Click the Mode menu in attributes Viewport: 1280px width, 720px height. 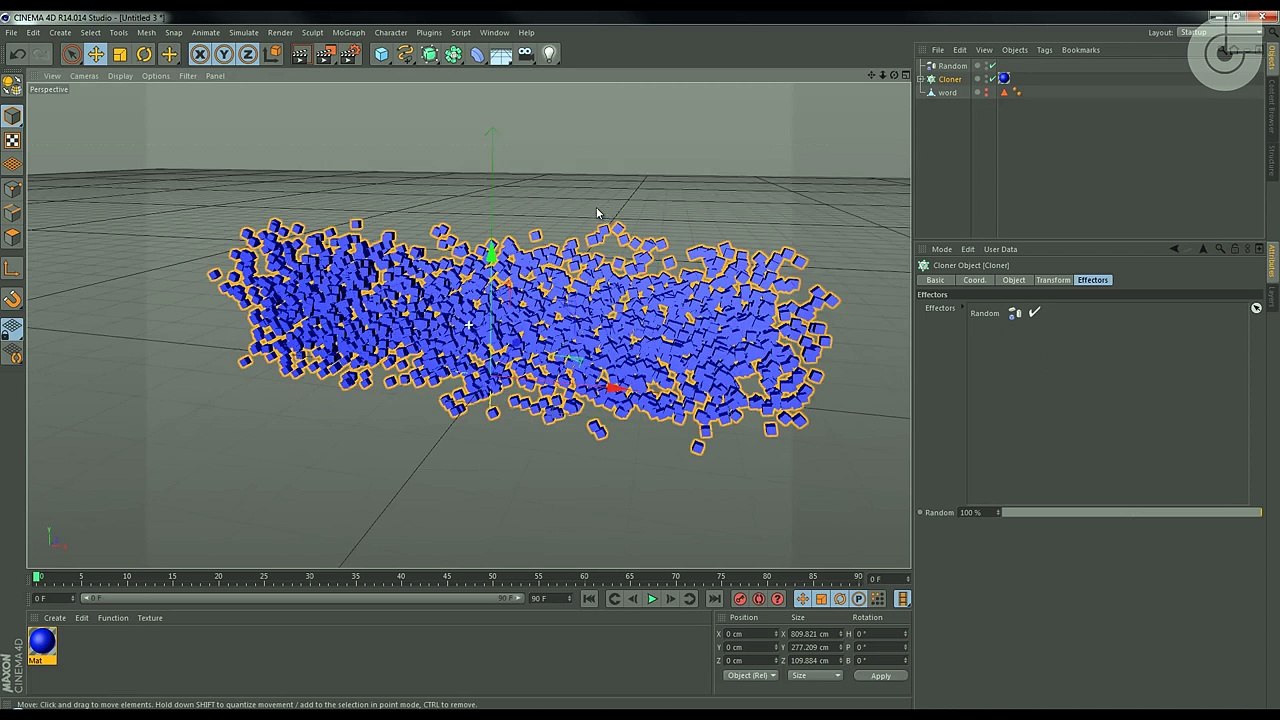pyautogui.click(x=942, y=250)
